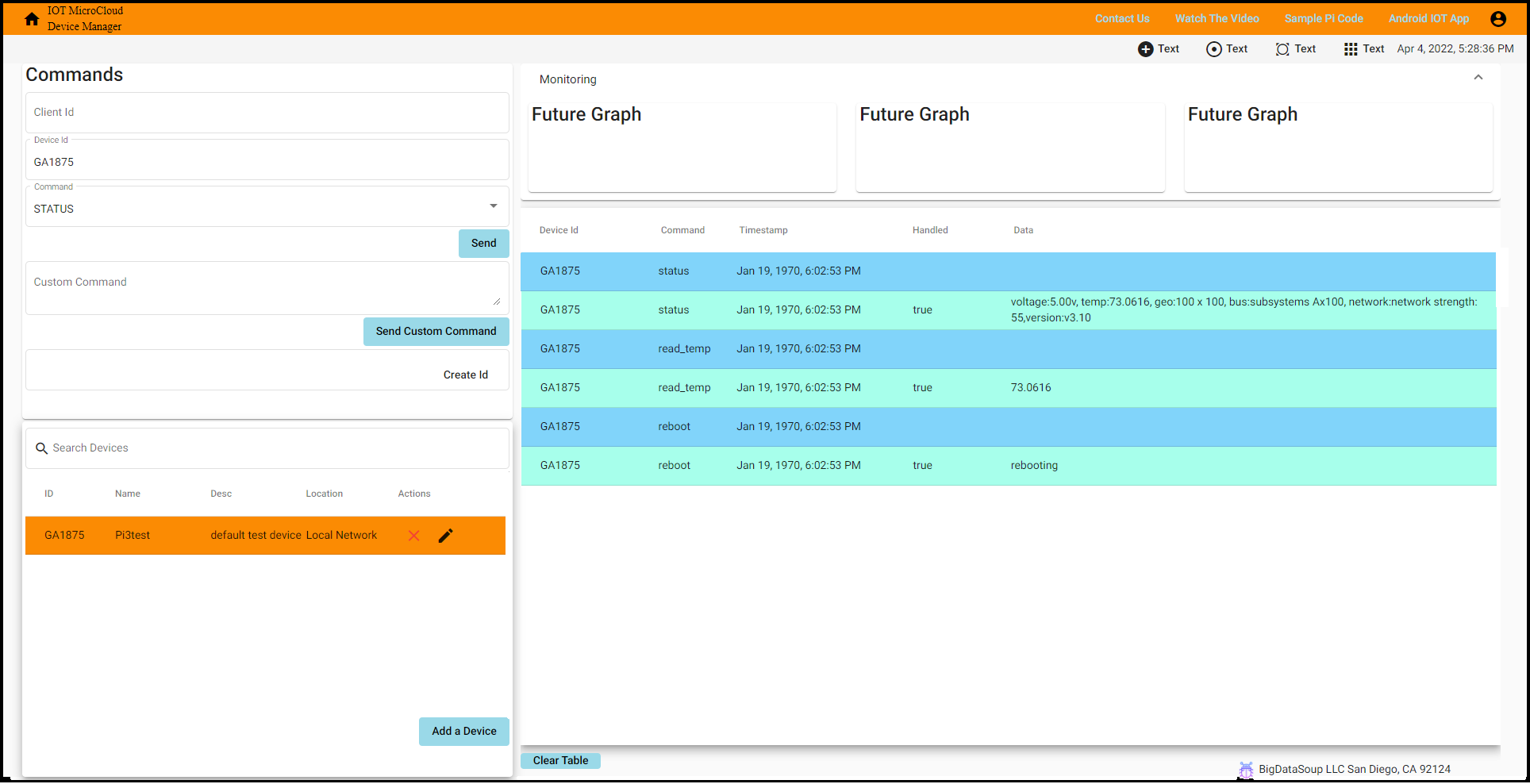Click the Actions column header
Screen dimensions: 1530x784
point(414,494)
